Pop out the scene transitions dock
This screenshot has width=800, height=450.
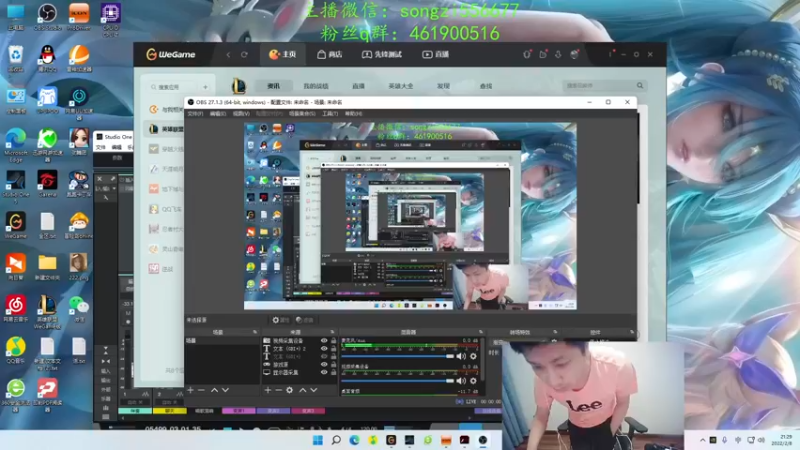[555, 332]
